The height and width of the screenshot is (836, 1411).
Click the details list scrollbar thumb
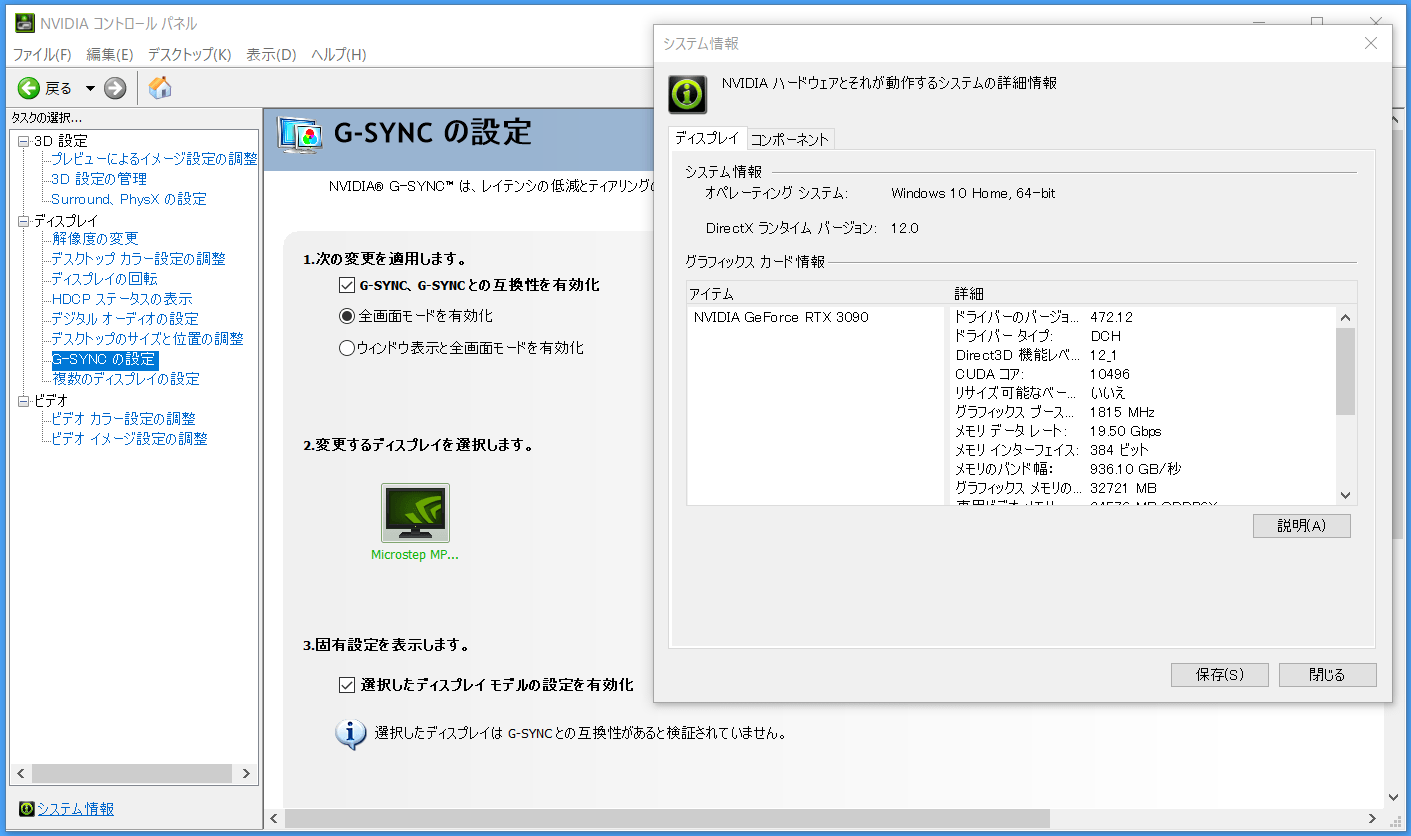[x=1345, y=371]
